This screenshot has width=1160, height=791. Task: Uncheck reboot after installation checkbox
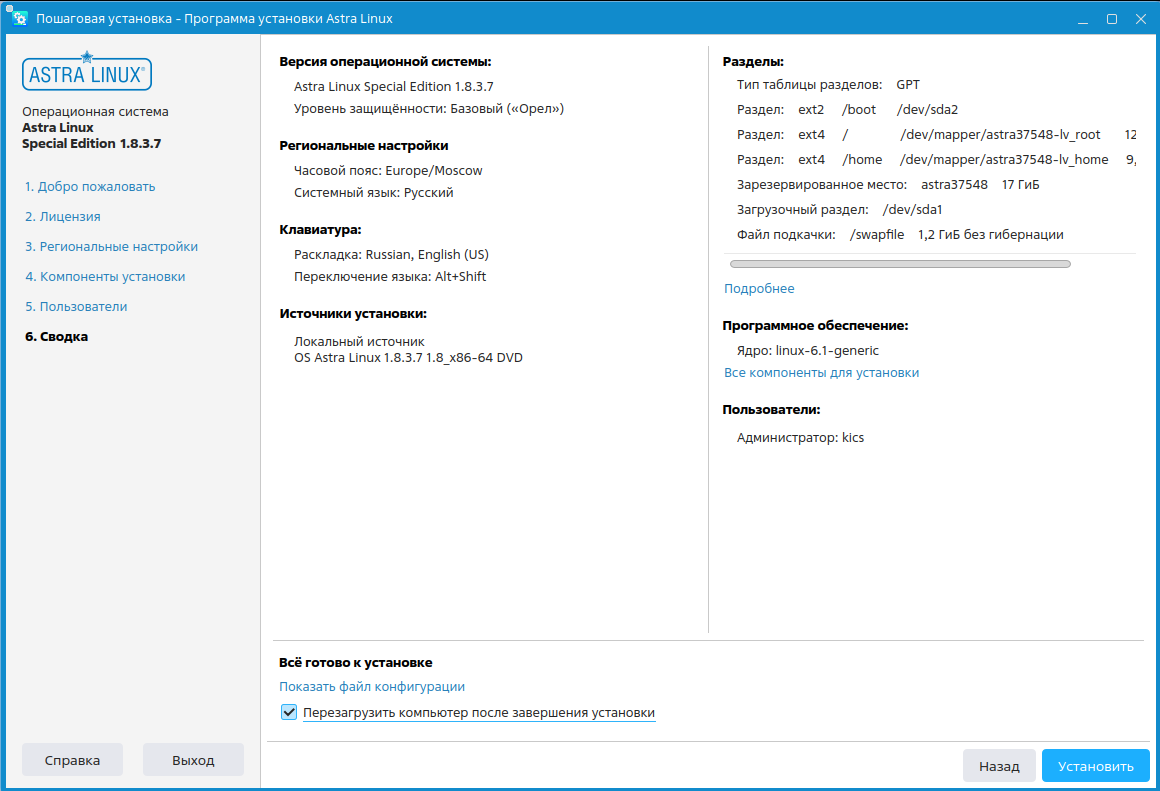click(289, 713)
